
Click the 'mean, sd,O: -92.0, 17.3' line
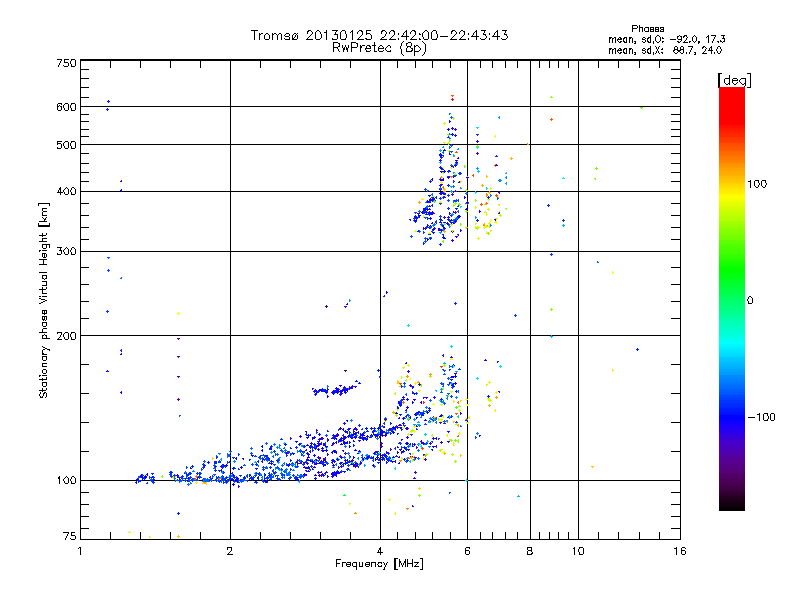666,39
